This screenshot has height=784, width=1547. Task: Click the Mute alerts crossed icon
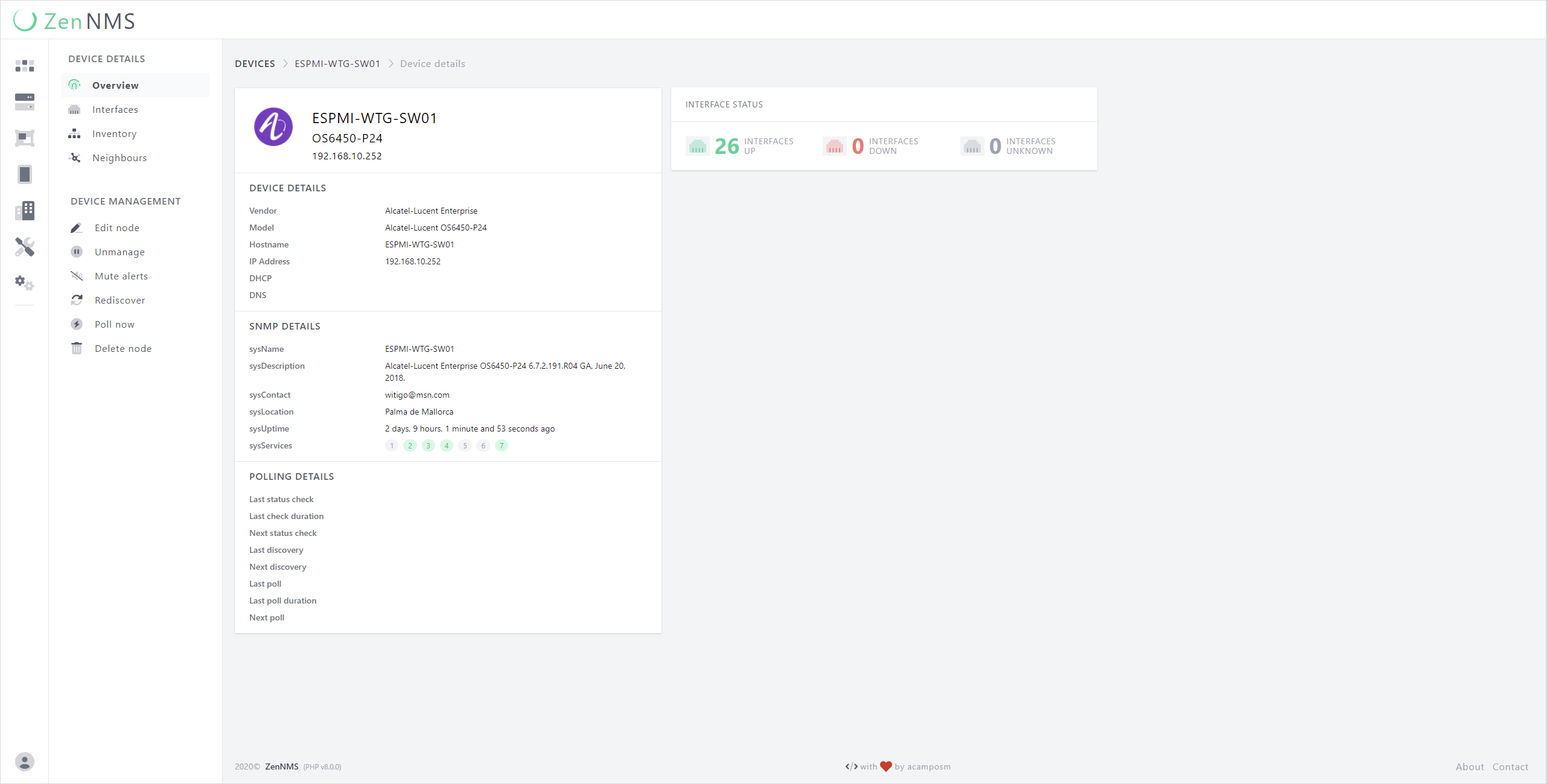point(77,276)
